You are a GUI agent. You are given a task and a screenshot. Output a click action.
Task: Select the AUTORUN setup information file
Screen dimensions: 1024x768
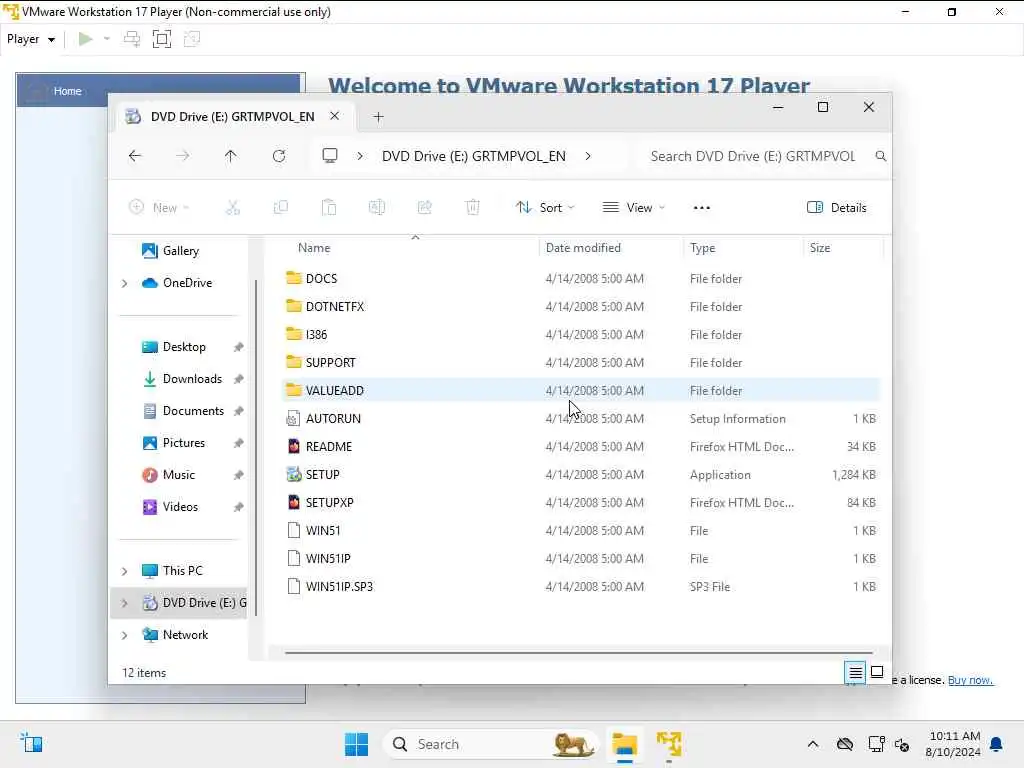point(581,419)
